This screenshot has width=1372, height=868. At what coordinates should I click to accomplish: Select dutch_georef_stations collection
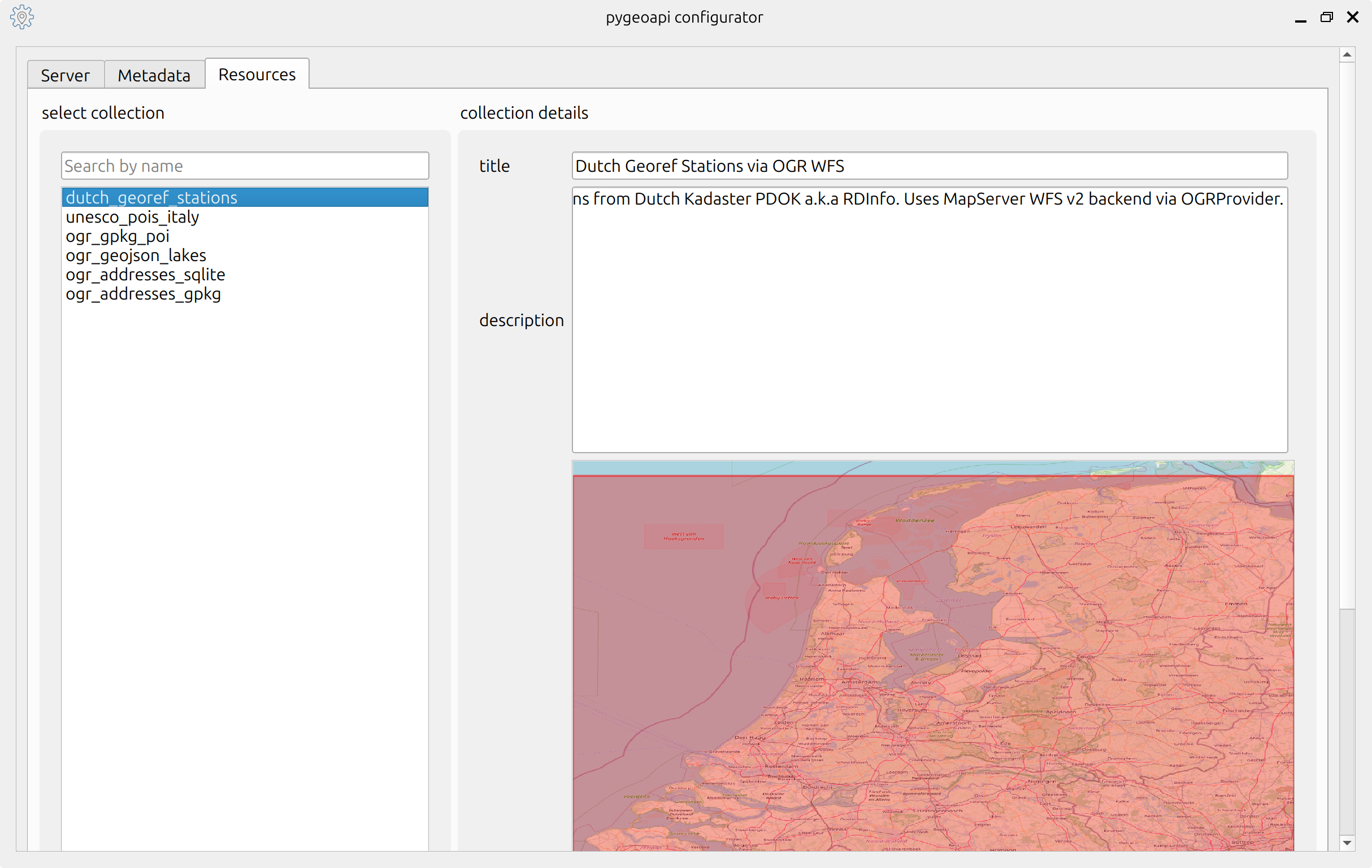coord(151,197)
